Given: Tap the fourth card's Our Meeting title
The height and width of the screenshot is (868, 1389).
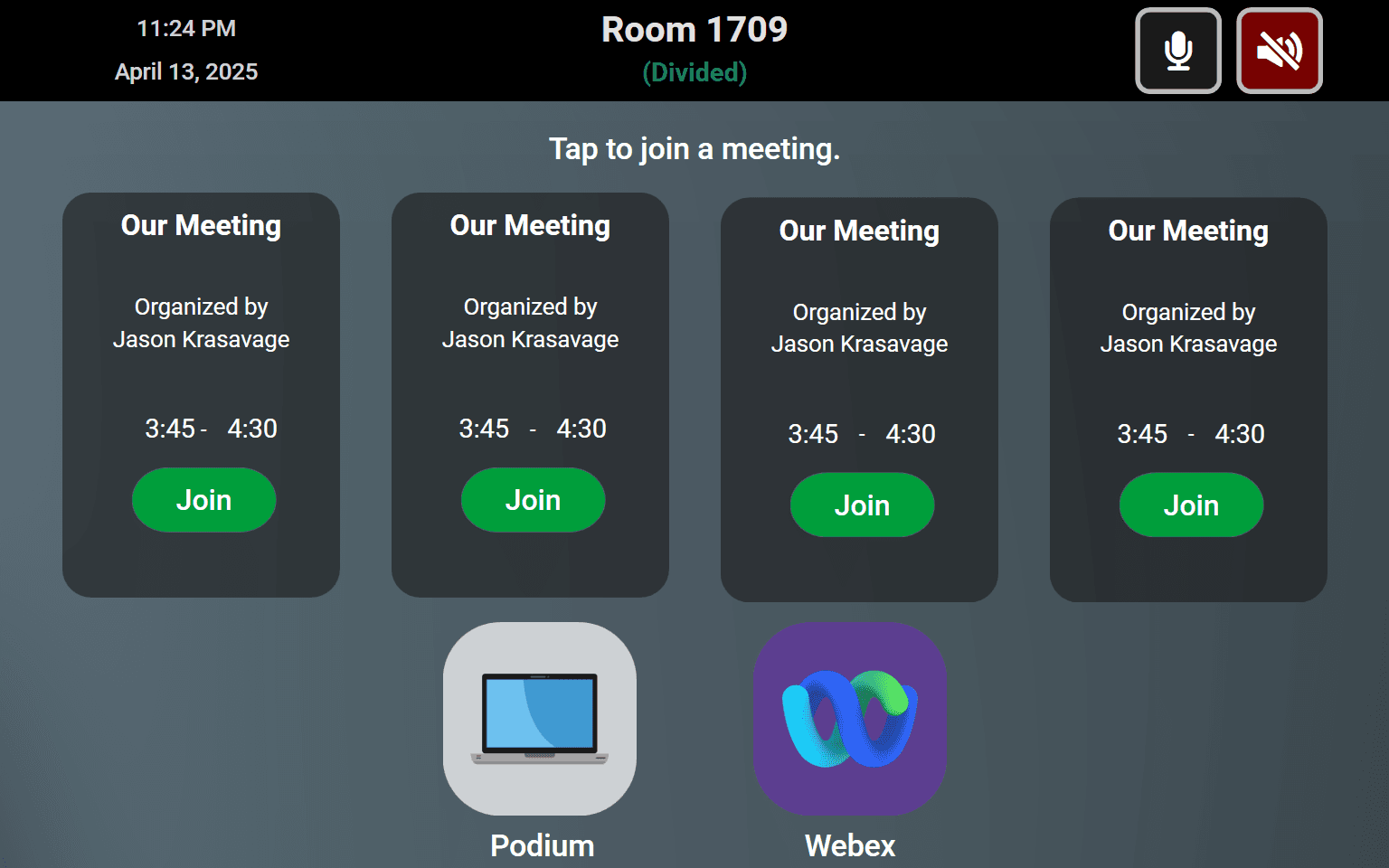Looking at the screenshot, I should pyautogui.click(x=1189, y=231).
